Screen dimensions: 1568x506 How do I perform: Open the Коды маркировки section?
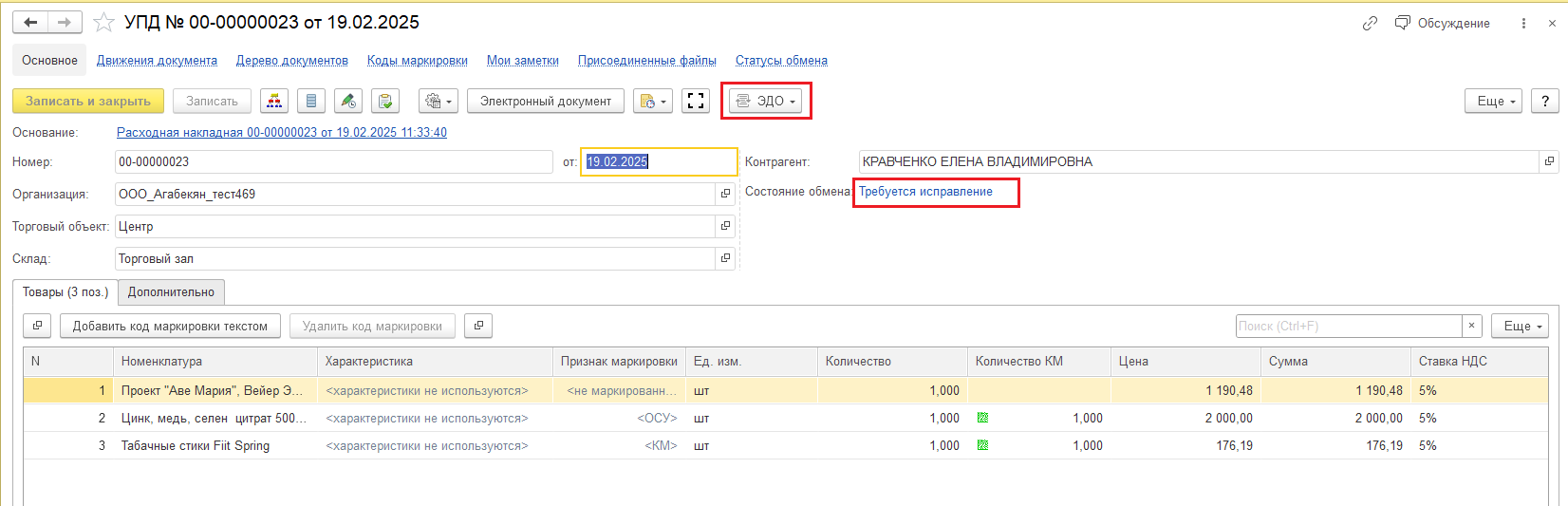(417, 60)
